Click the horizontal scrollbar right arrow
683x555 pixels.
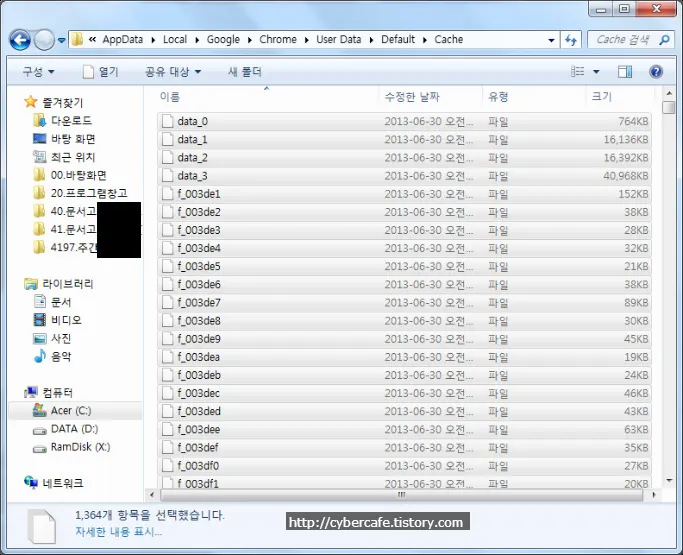(x=653, y=495)
